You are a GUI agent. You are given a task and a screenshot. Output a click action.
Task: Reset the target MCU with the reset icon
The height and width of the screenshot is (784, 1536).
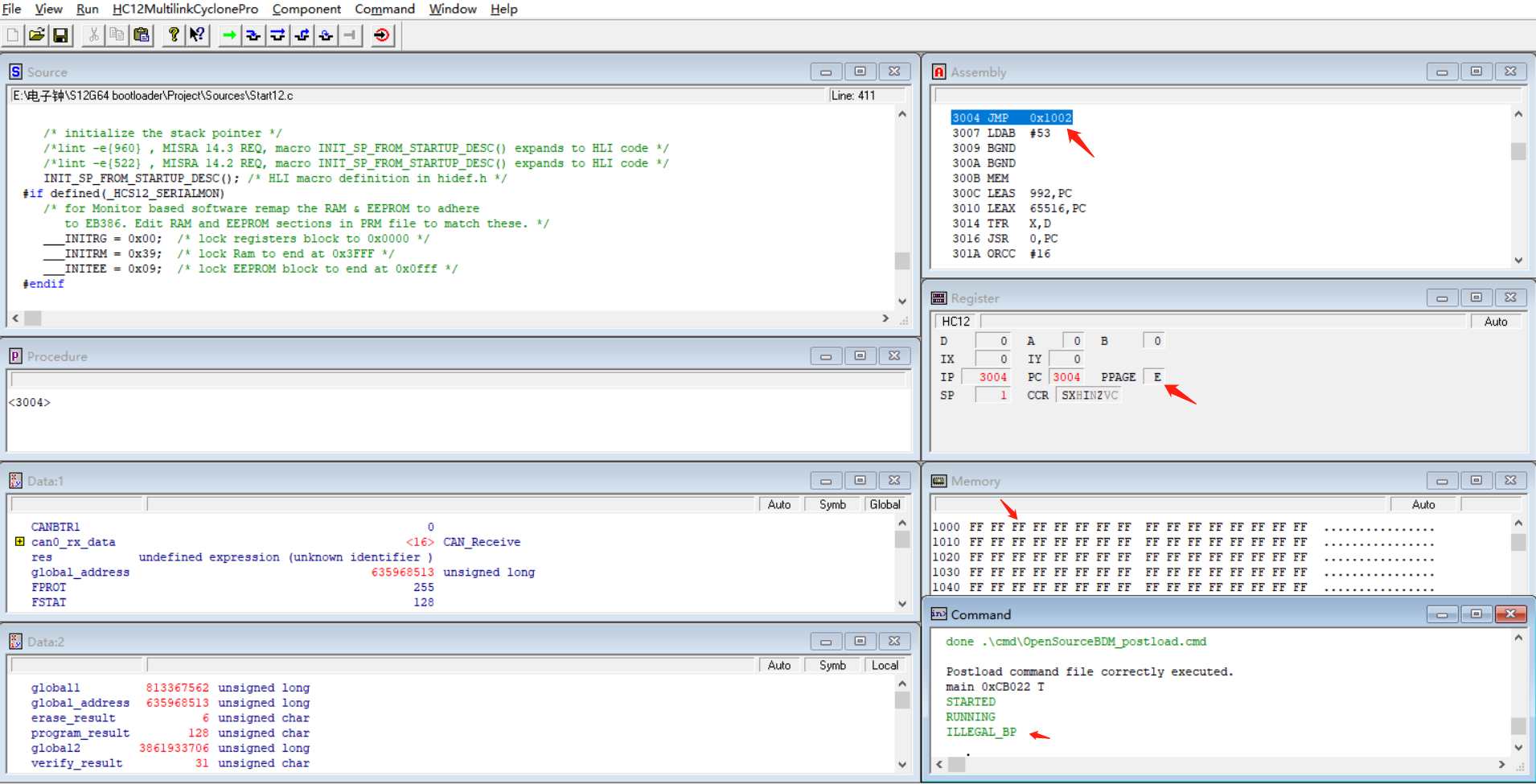pyautogui.click(x=381, y=35)
